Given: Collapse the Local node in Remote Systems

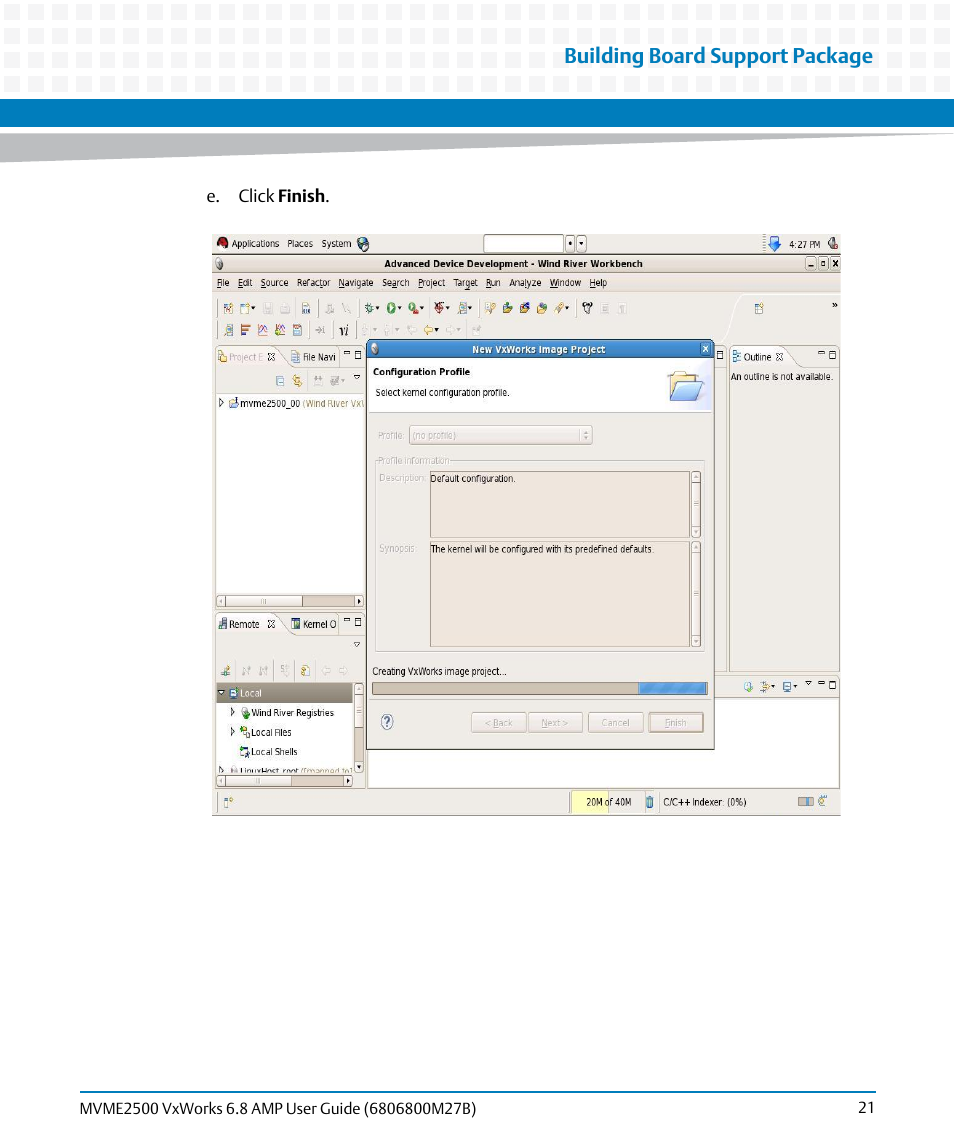Looking at the screenshot, I should [221, 692].
